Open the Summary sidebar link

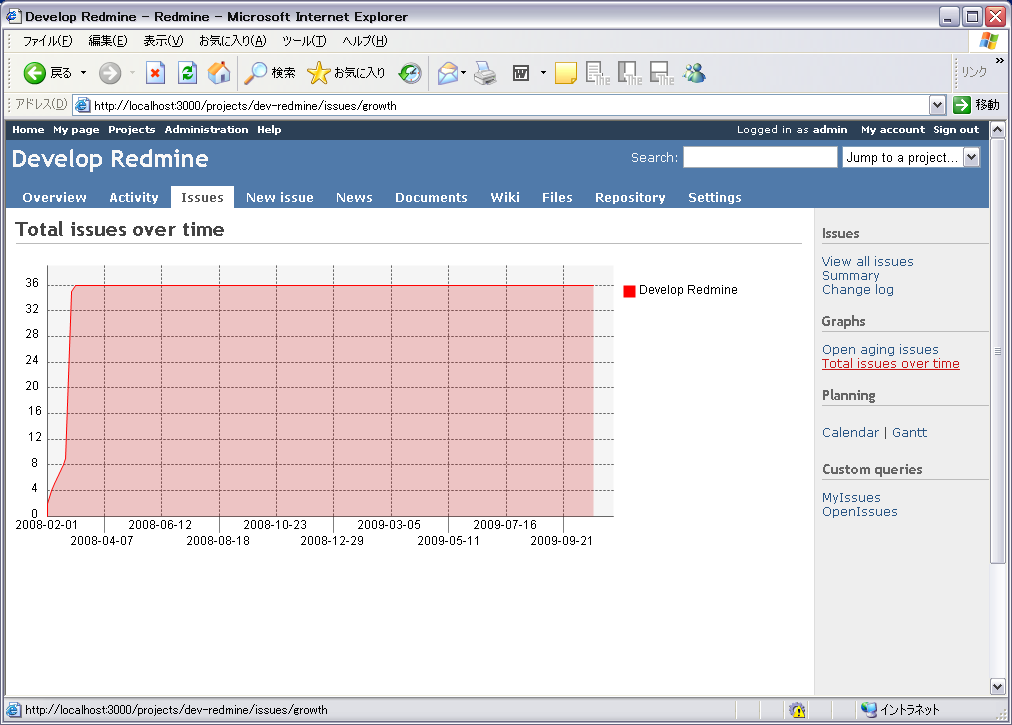click(851, 276)
